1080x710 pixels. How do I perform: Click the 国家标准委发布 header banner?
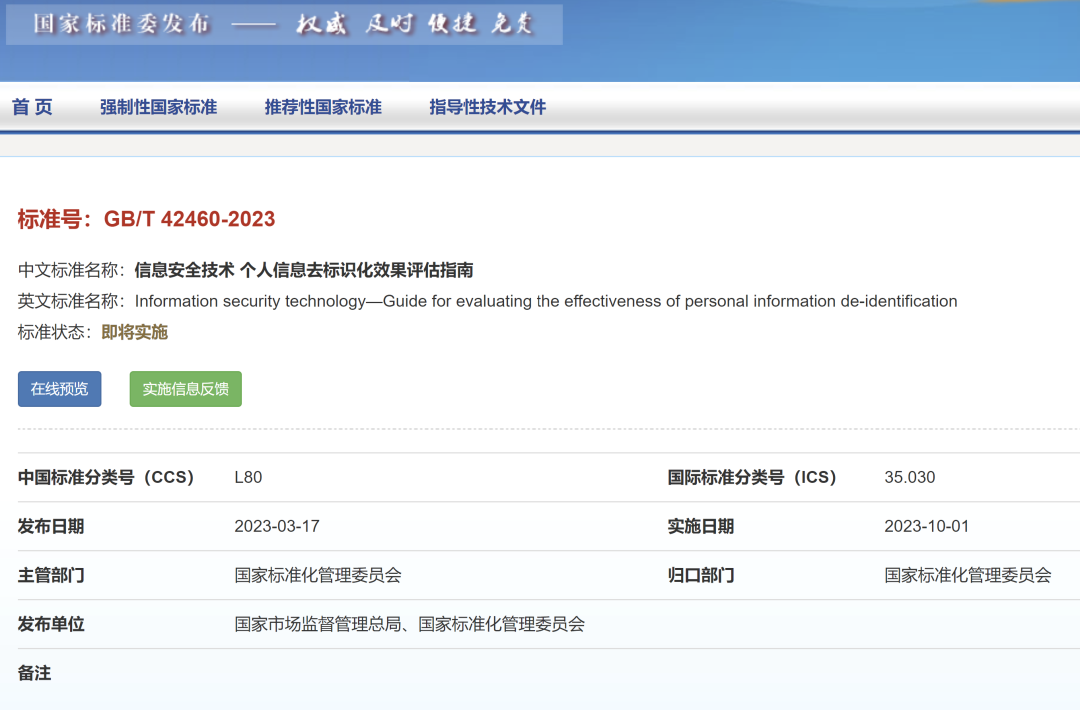click(284, 25)
